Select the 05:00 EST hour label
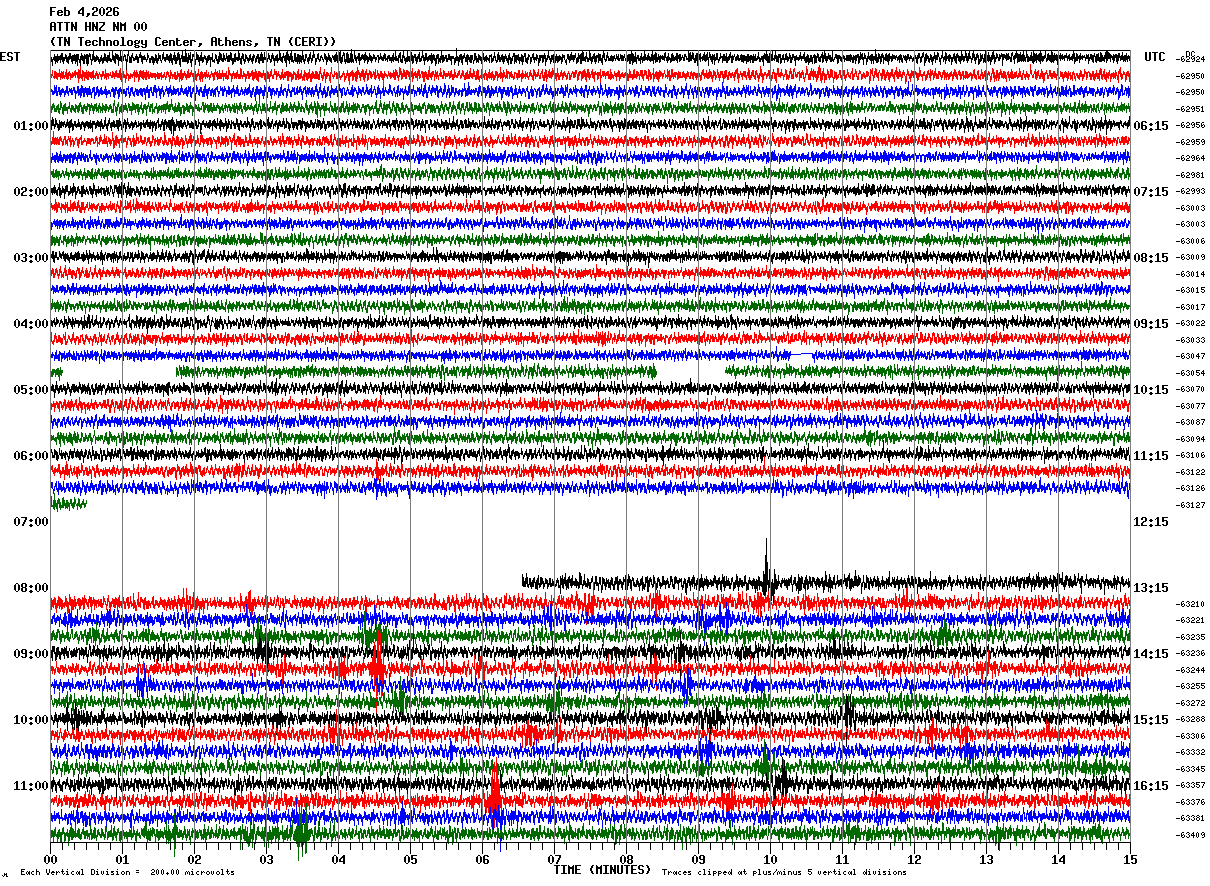1210x886 pixels. [31, 390]
